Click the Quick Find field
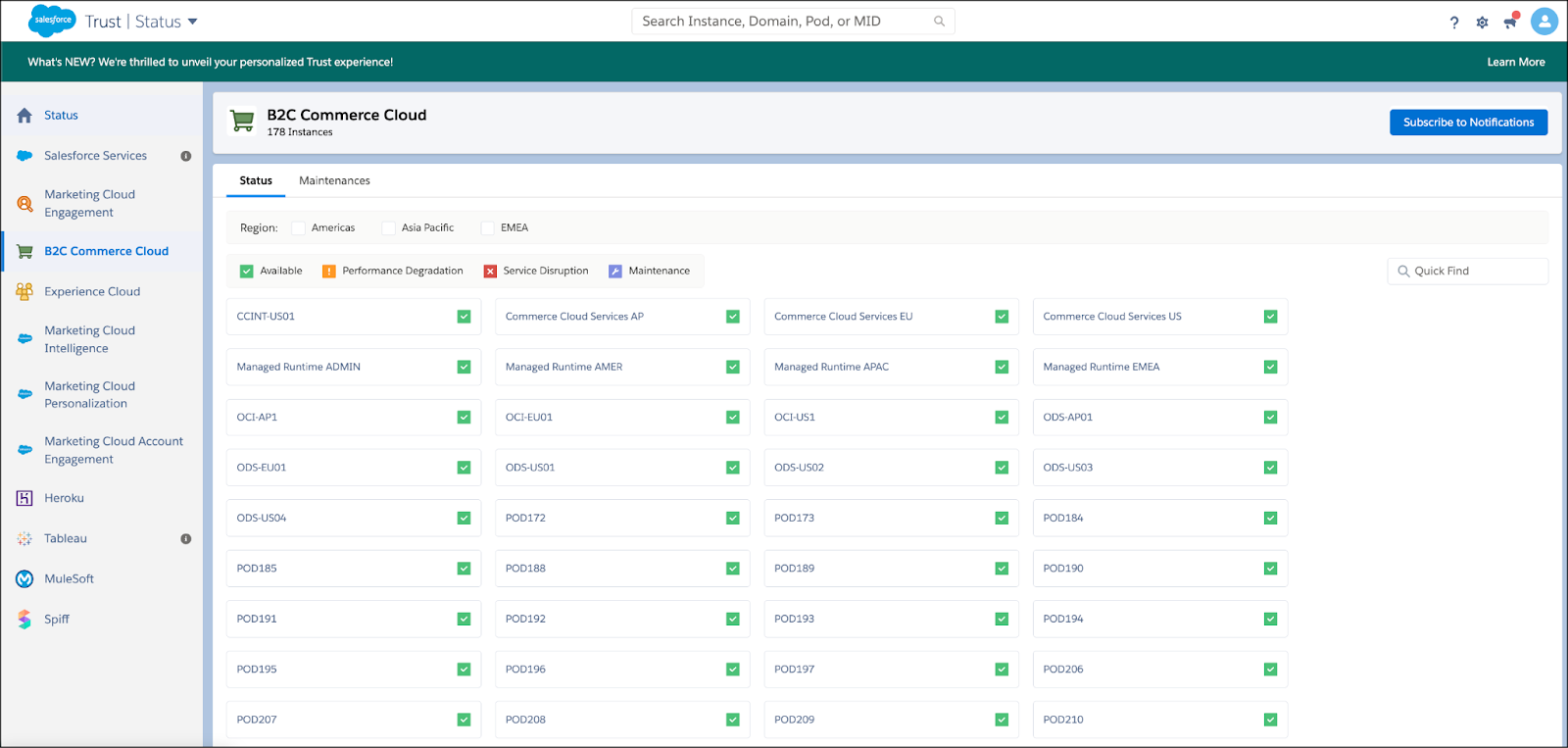1568x748 pixels. click(x=1467, y=272)
